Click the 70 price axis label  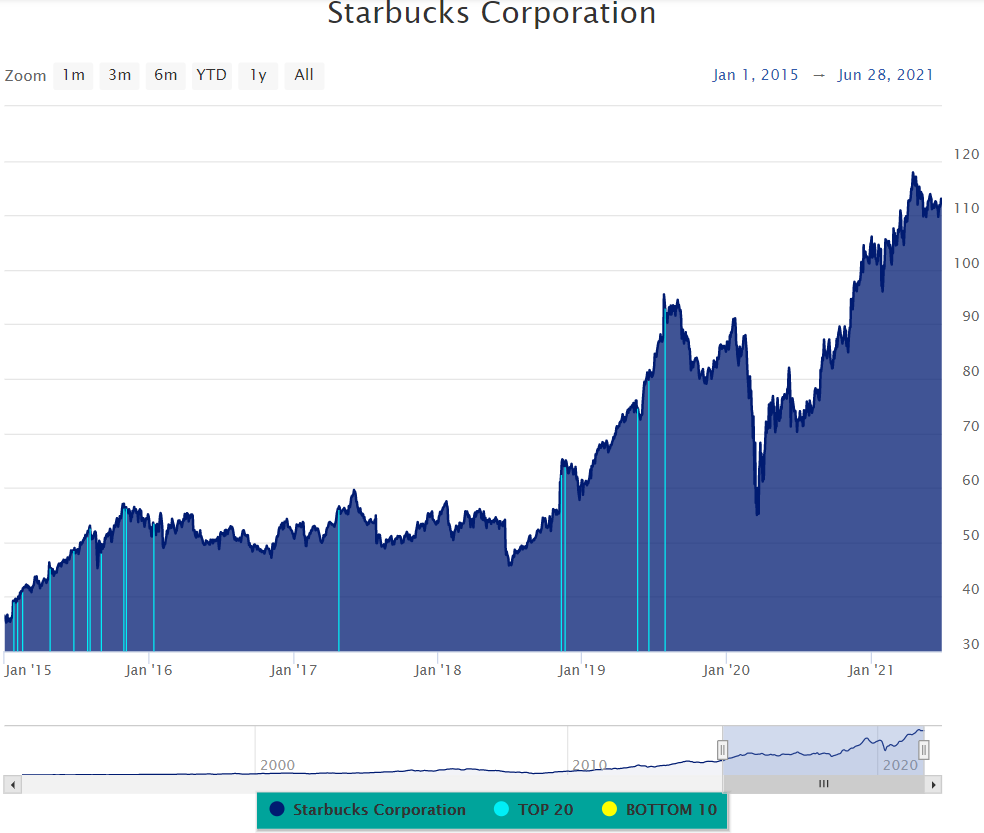[971, 426]
